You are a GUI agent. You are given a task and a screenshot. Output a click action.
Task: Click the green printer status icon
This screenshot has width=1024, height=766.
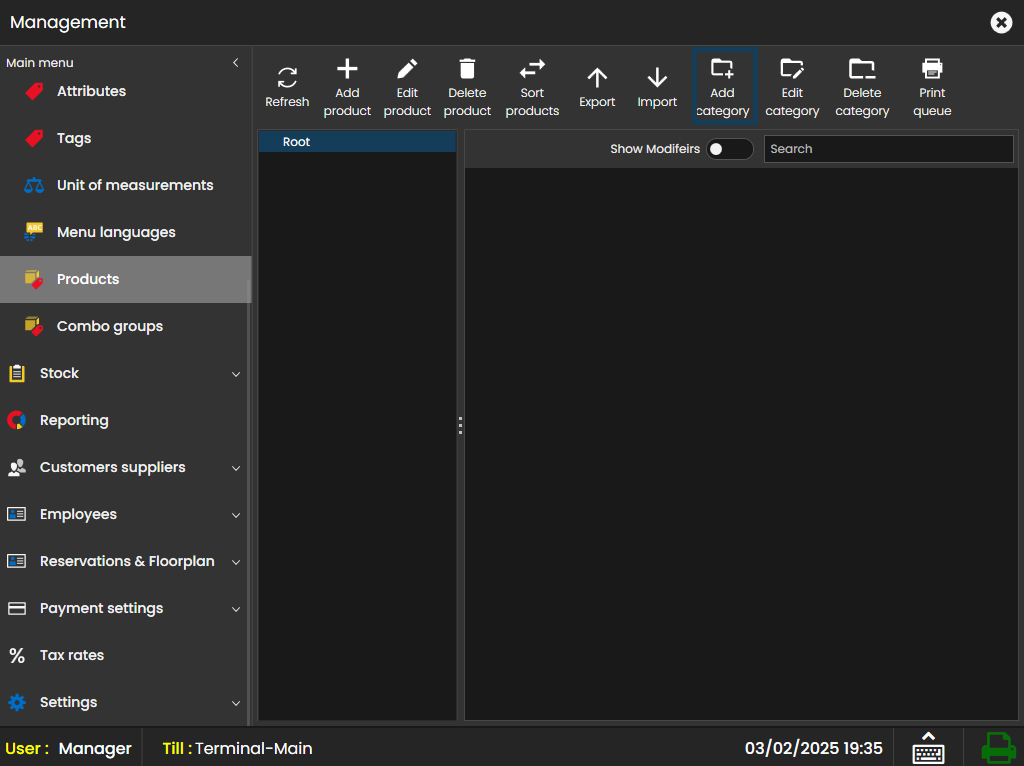click(997, 748)
